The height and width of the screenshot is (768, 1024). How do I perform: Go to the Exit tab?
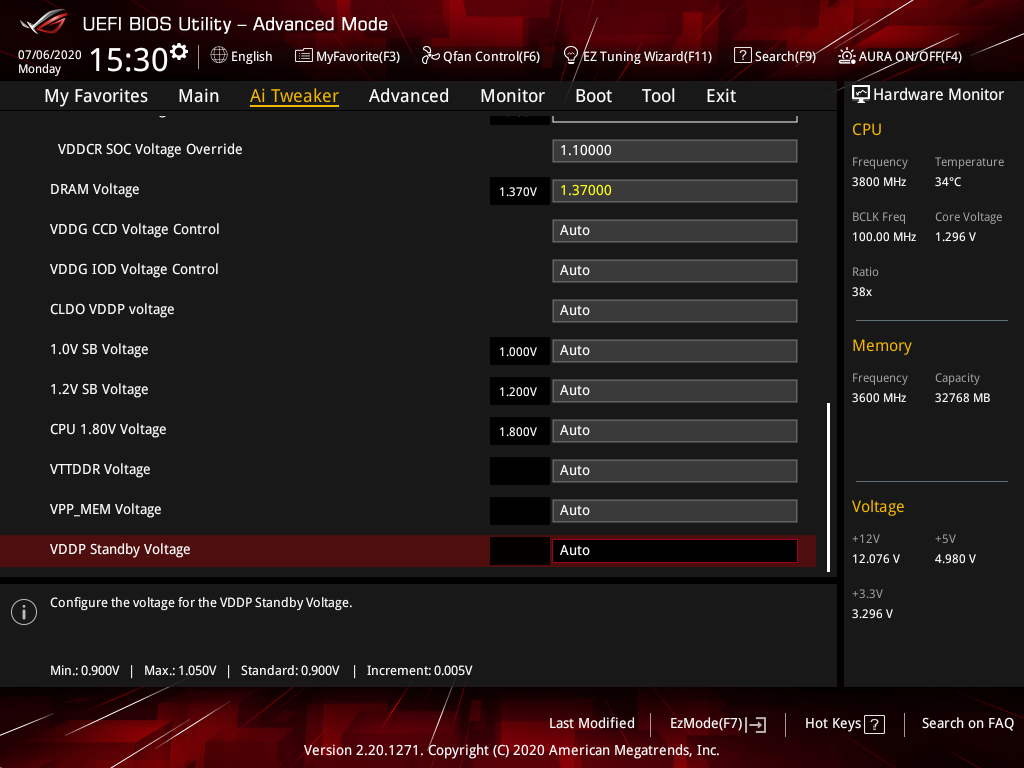coord(721,96)
